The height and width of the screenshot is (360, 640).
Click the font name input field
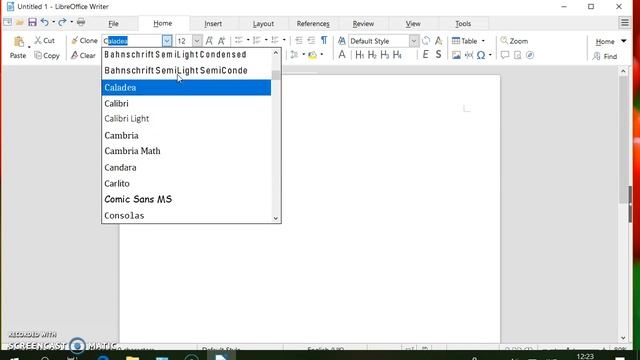coord(132,41)
